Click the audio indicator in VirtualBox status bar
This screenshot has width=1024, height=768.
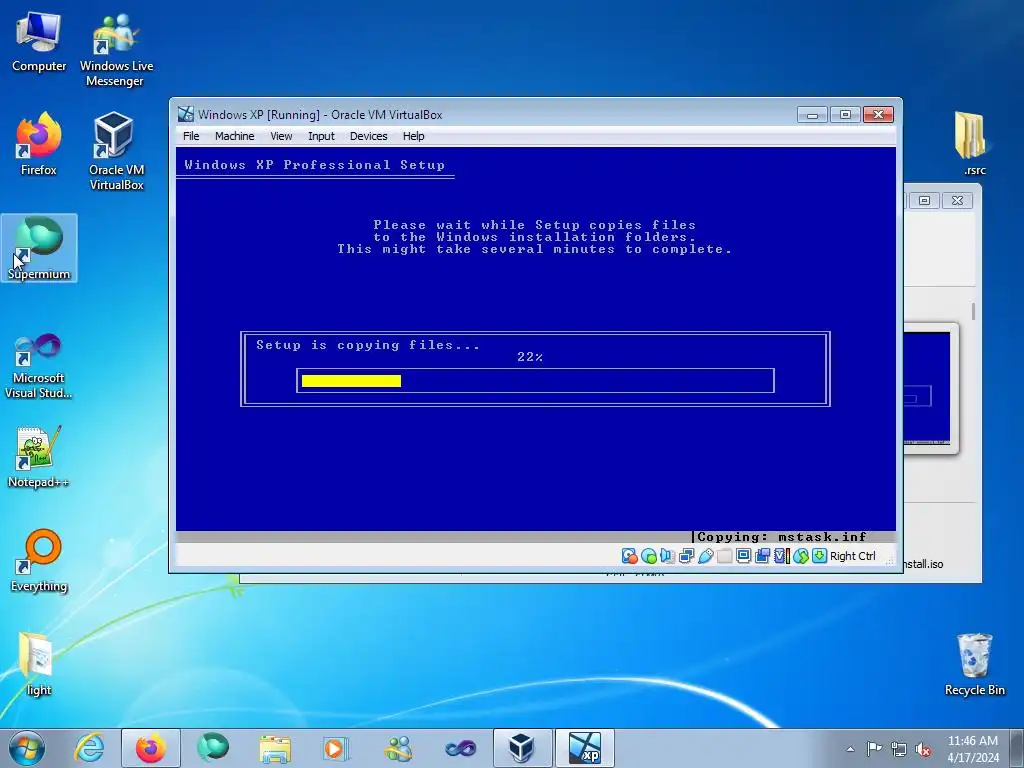pyautogui.click(x=667, y=556)
